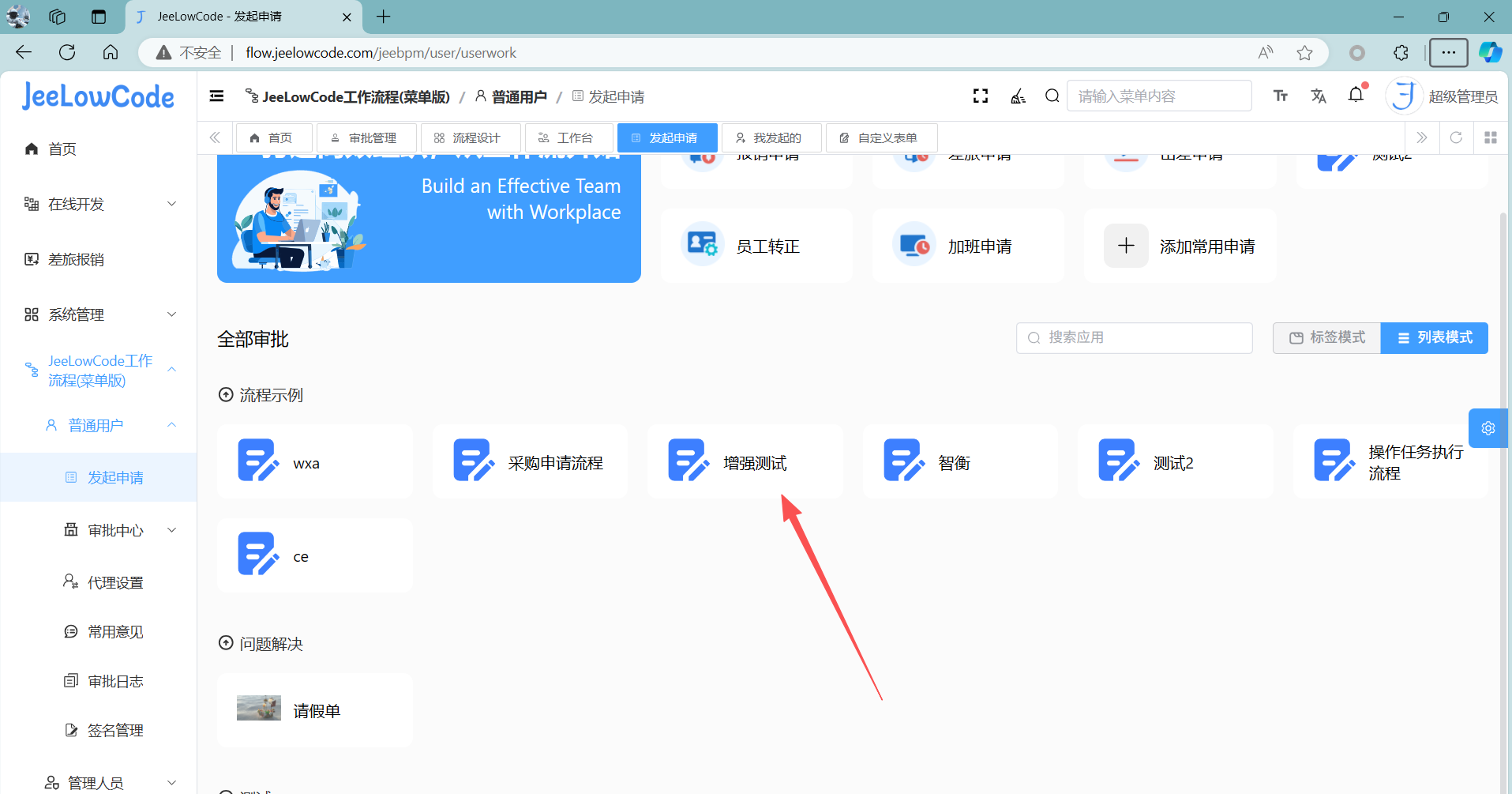Open the tab grid menu icon
The image size is (1512, 794).
(1491, 137)
